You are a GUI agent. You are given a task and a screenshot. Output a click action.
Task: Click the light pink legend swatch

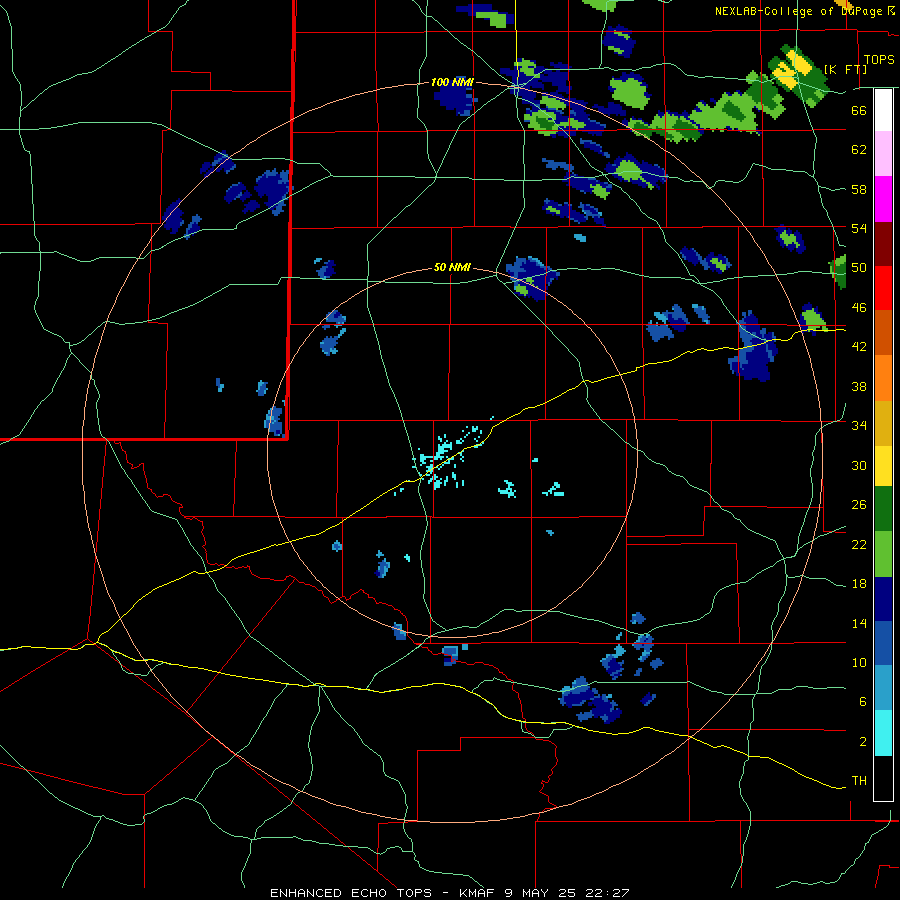(x=883, y=153)
